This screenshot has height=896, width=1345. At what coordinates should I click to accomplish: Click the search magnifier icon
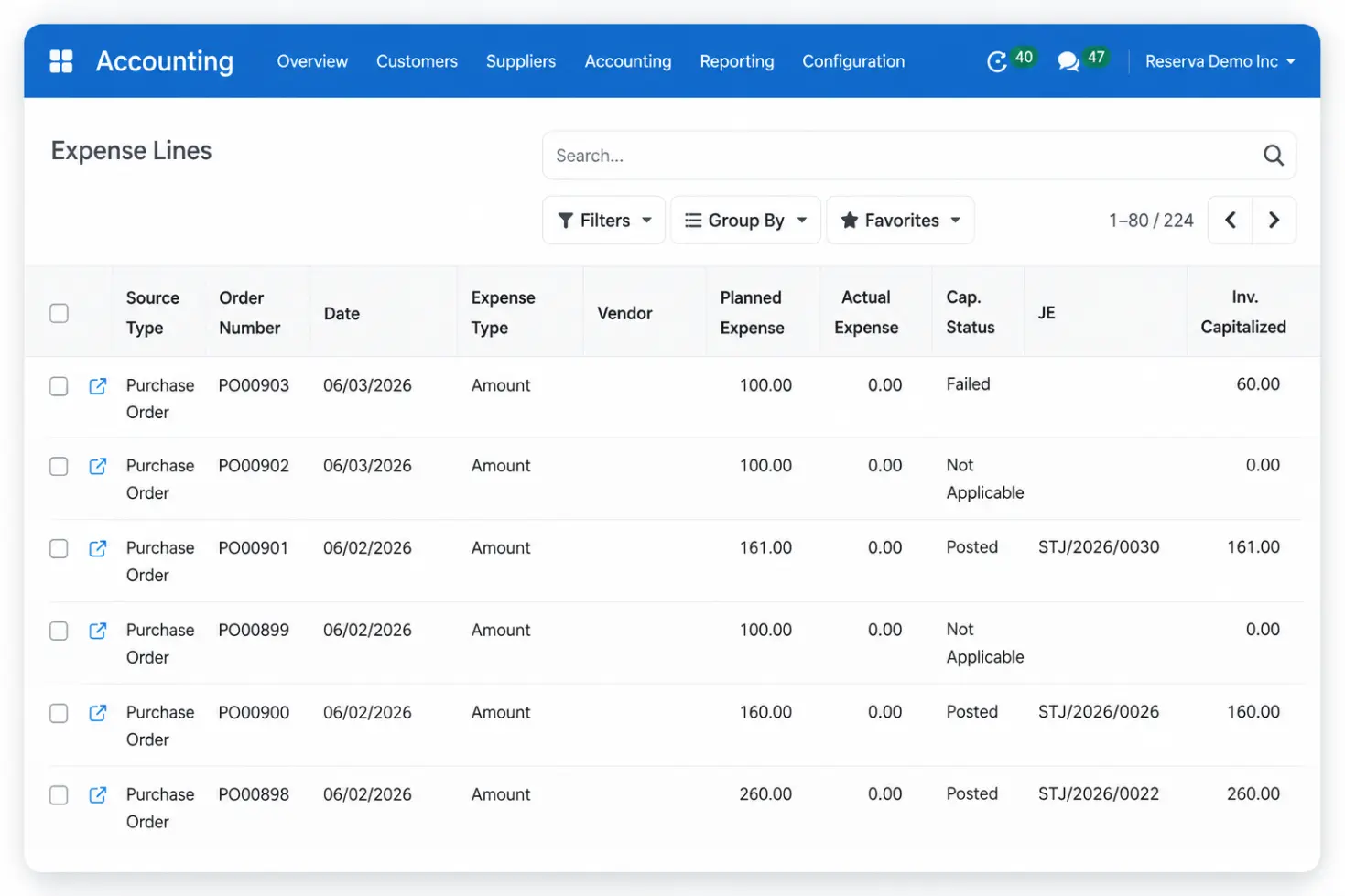pyautogui.click(x=1274, y=156)
